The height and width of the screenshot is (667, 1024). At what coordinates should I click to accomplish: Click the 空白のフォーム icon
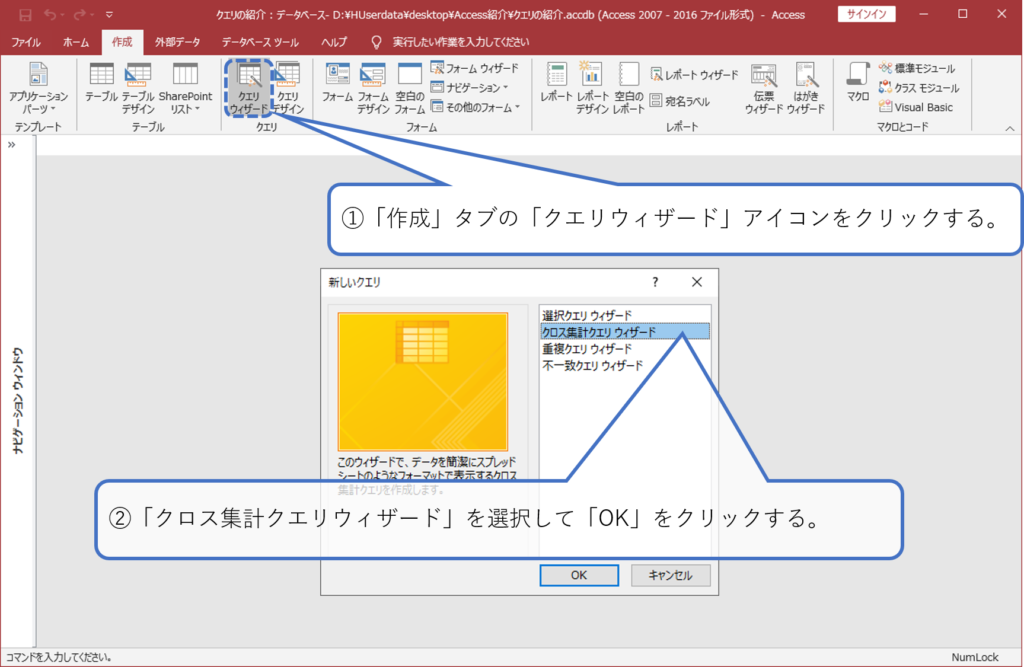(409, 88)
